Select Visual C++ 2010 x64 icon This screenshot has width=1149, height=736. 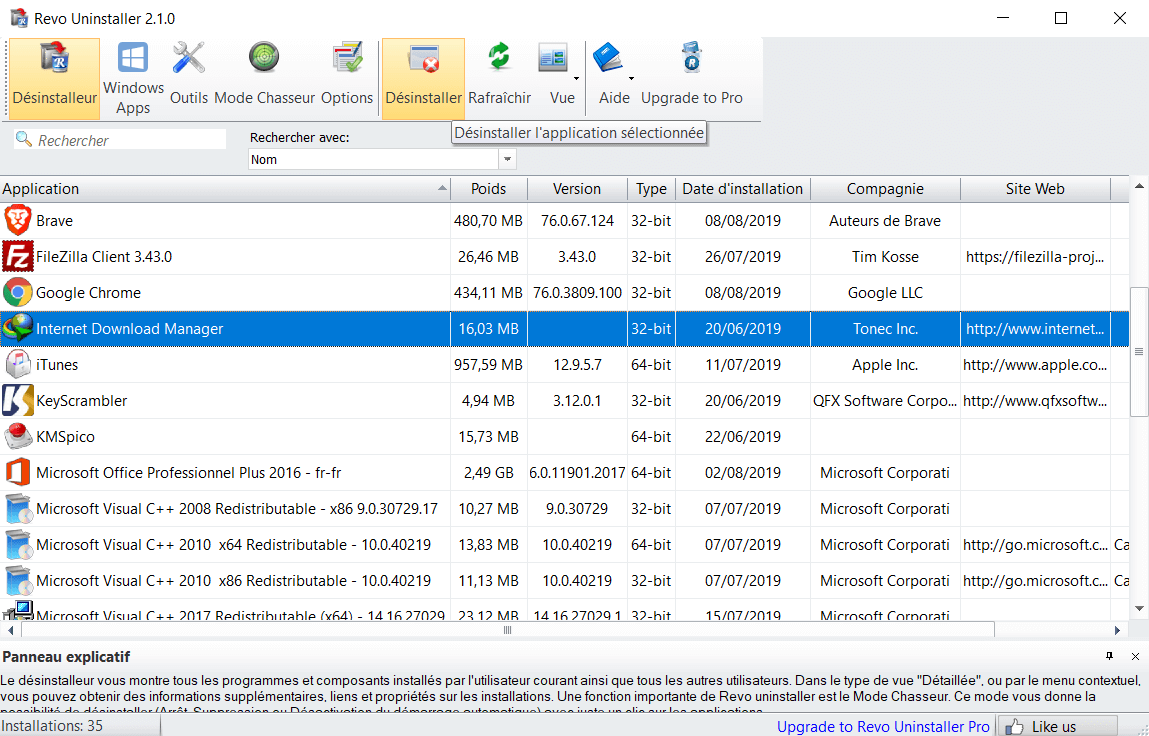[x=17, y=544]
